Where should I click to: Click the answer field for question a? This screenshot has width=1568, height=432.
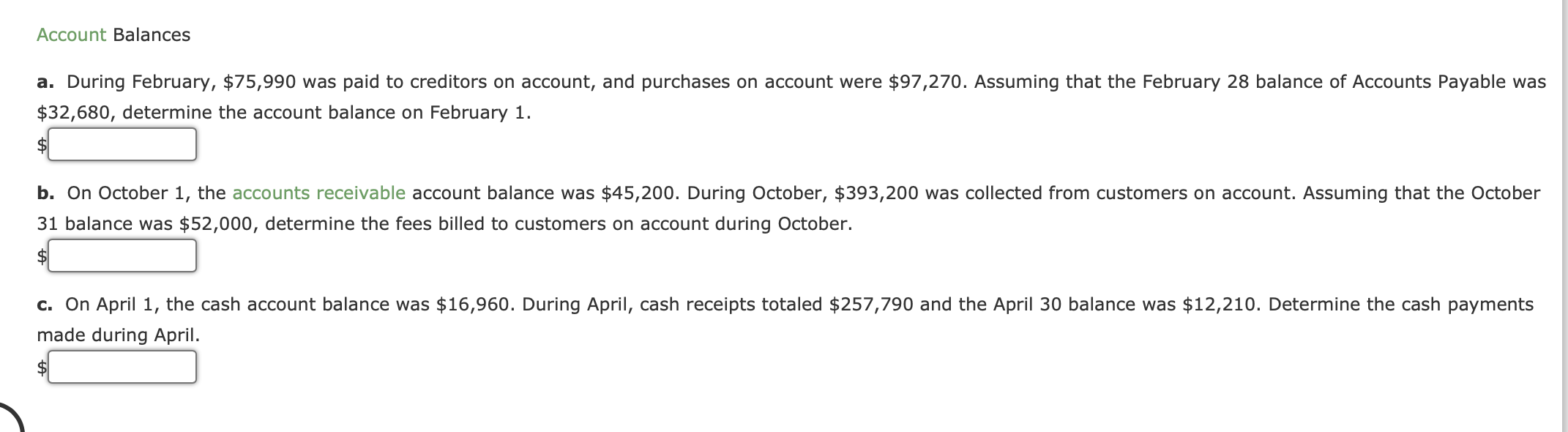[122, 144]
